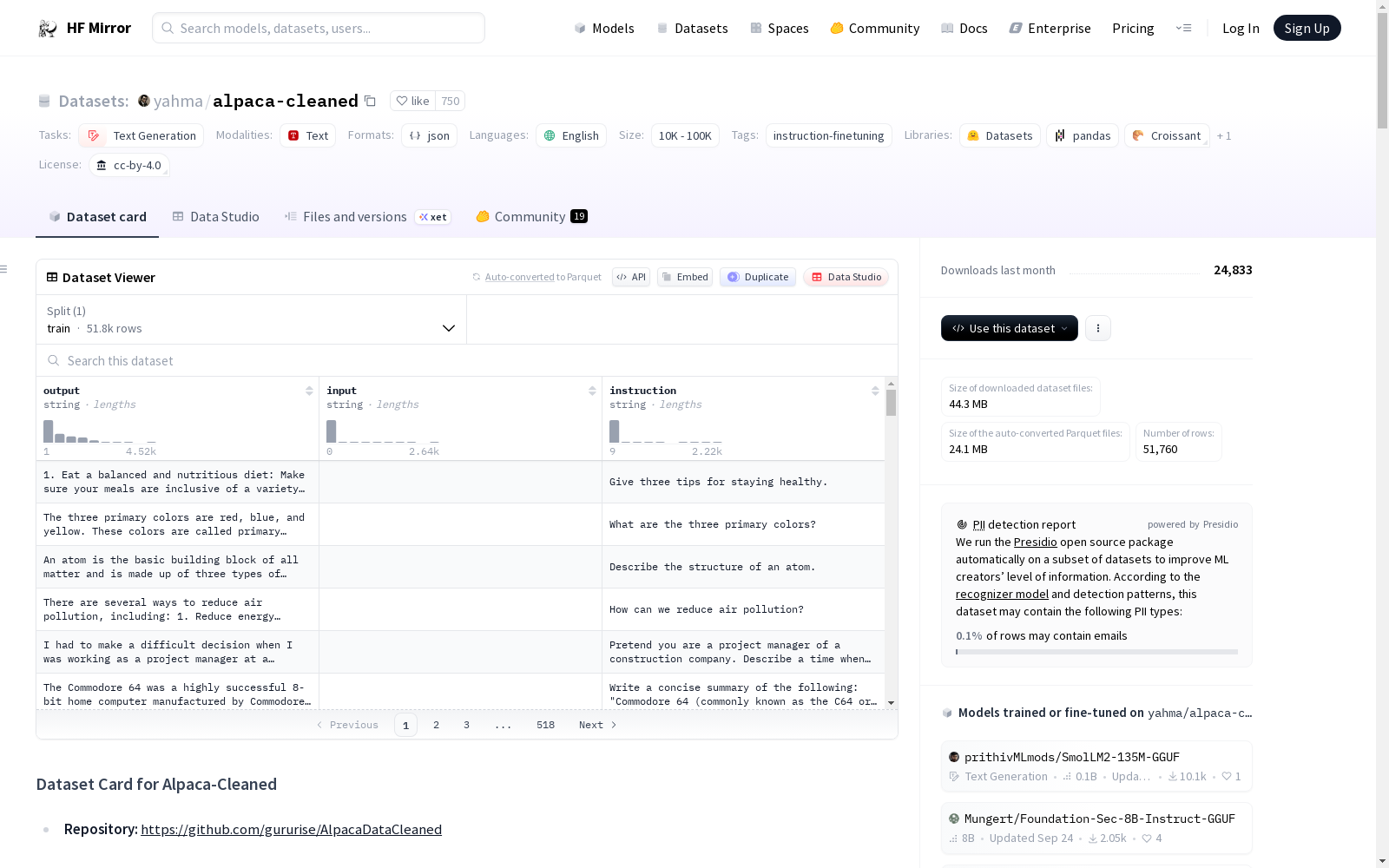Like the alpaca-cleaned dataset
The width and height of the screenshot is (1389, 868).
click(412, 101)
